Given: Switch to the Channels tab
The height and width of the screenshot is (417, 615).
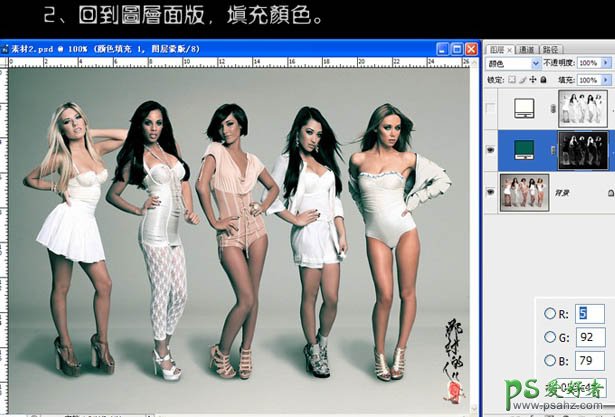Looking at the screenshot, I should point(525,47).
